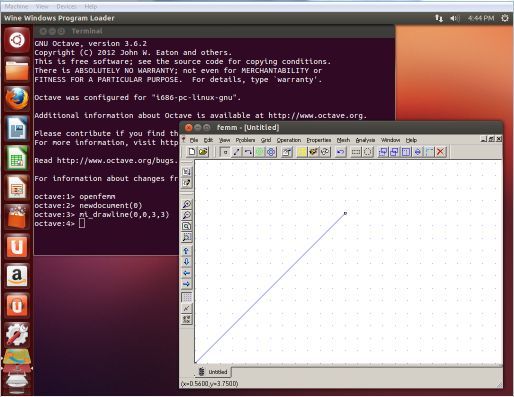Open the Properties menu in femm
Image resolution: width=514 pixels, height=397 pixels.
(319, 140)
